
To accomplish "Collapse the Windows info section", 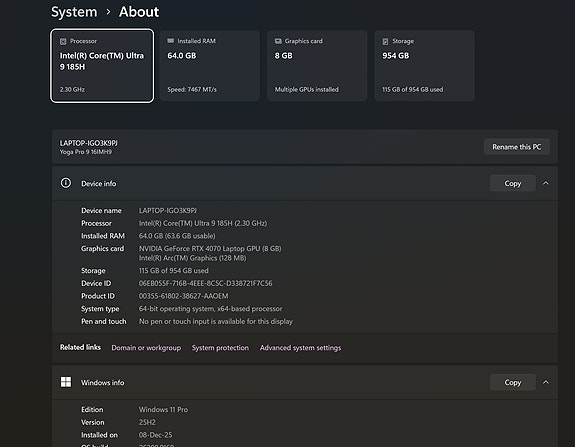I will click(546, 382).
